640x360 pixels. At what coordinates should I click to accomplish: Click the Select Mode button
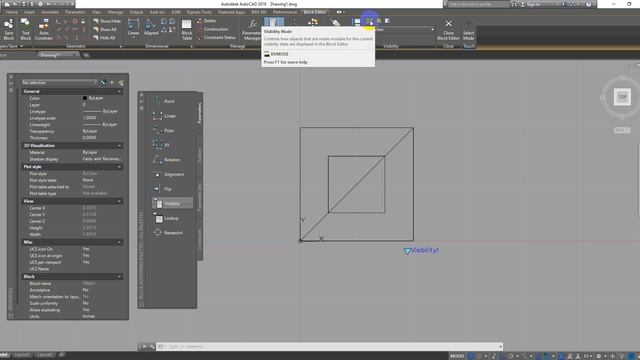tap(469, 29)
